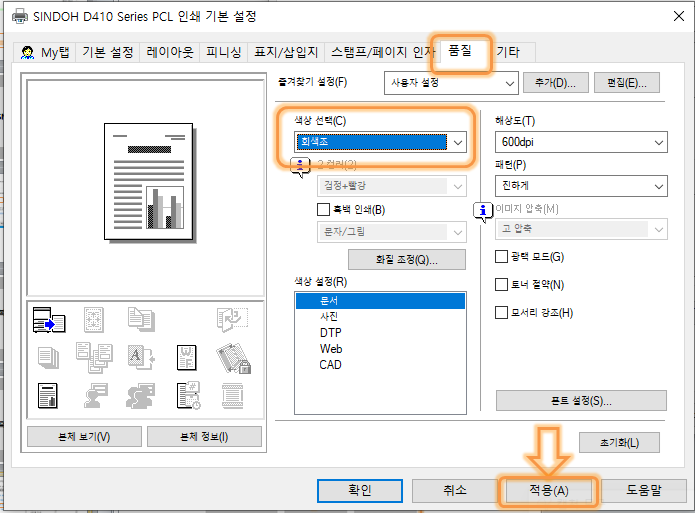Click the info icon beside 이미지 압축

coord(483,212)
